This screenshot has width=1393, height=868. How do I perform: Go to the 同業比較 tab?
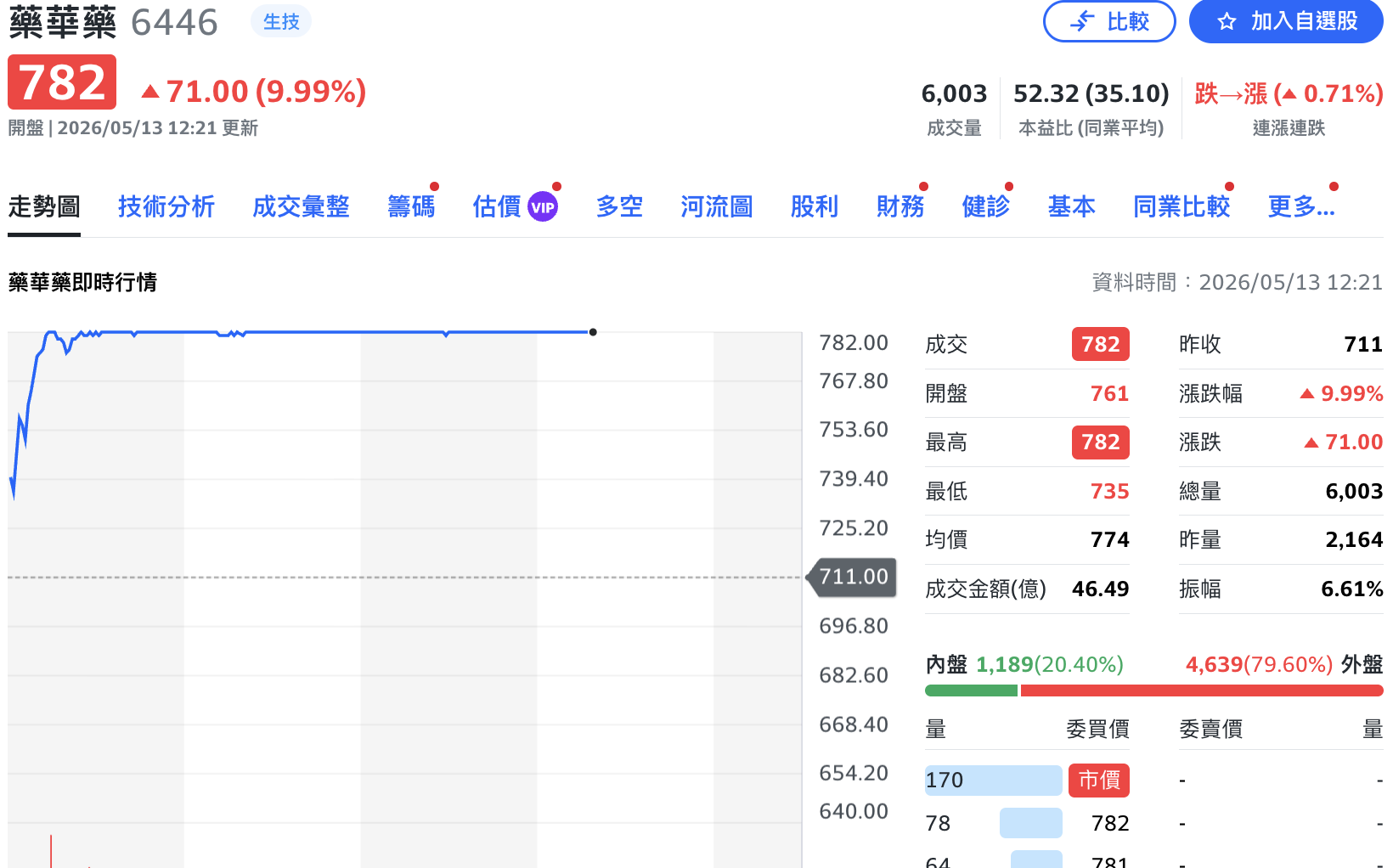point(1182,206)
